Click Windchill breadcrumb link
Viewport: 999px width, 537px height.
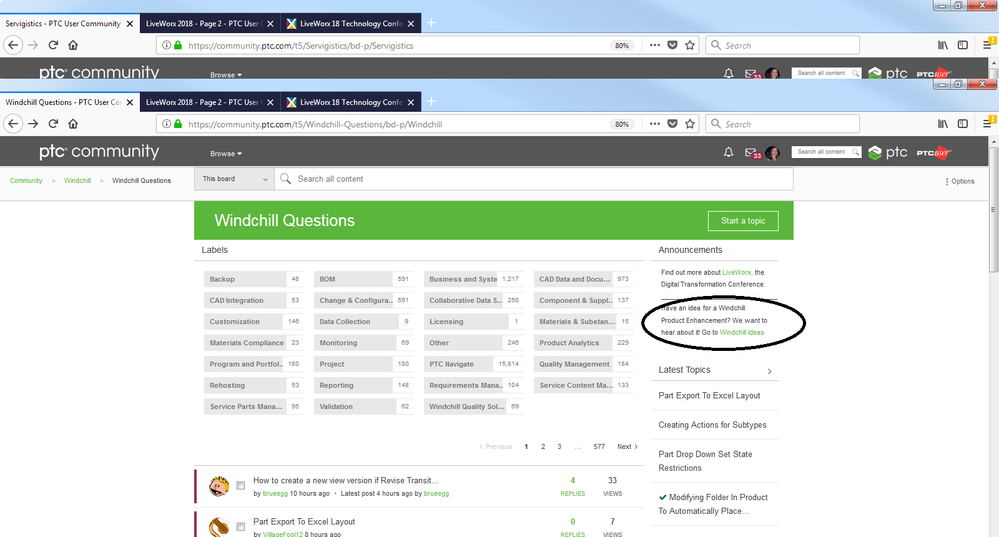click(x=77, y=180)
